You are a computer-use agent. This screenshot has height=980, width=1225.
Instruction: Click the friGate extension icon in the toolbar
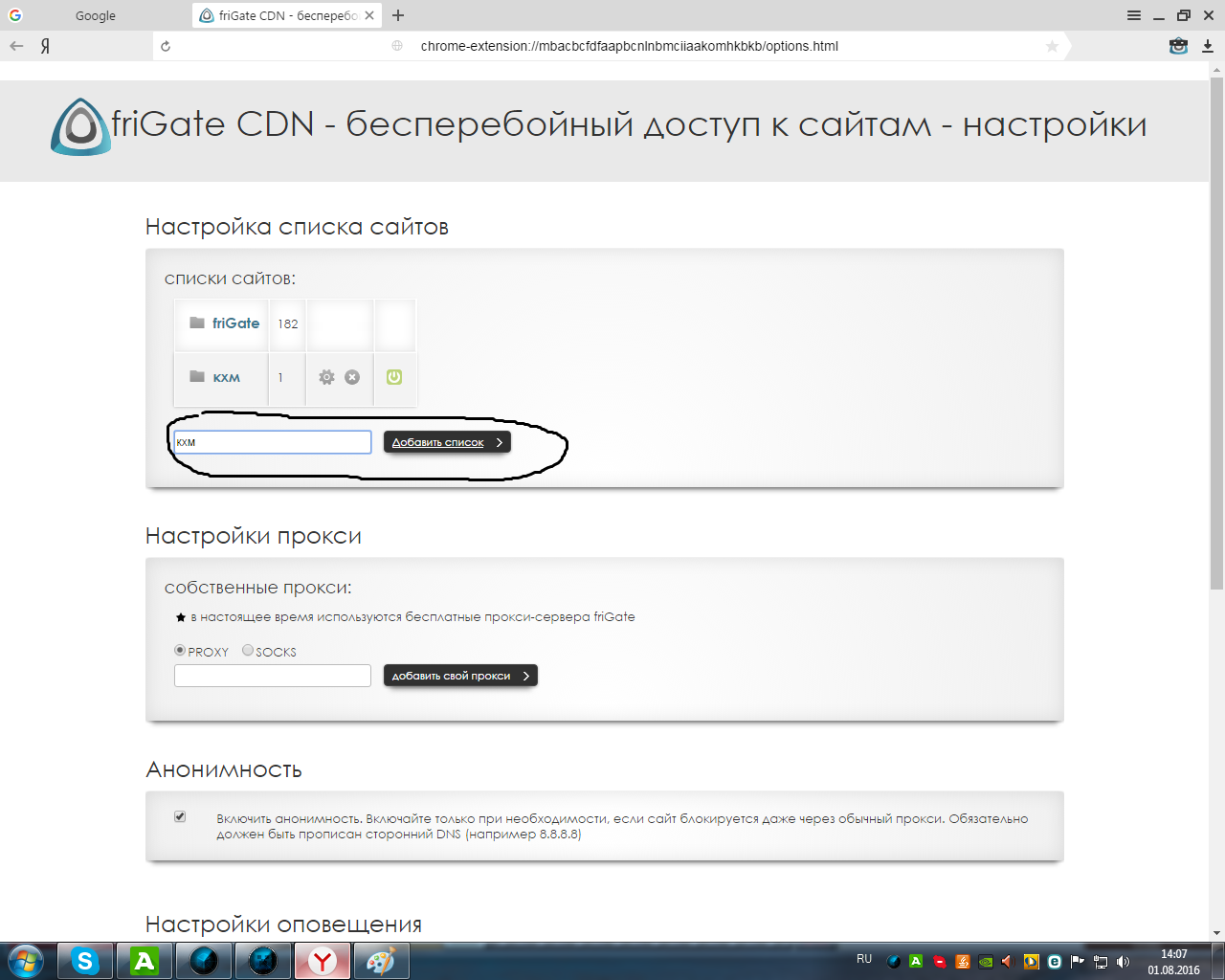click(x=1178, y=46)
